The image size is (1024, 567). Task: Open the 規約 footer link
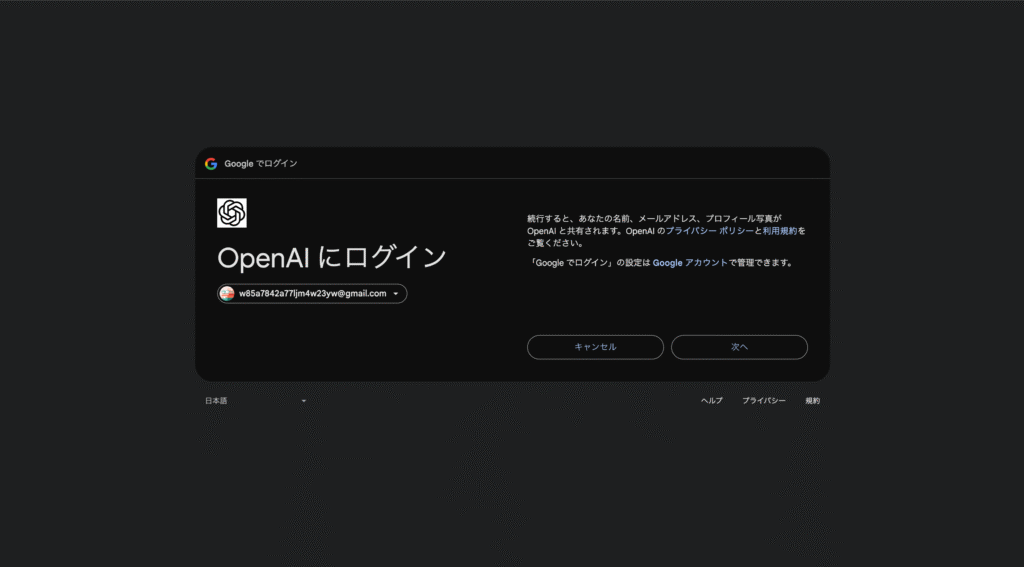click(x=812, y=401)
